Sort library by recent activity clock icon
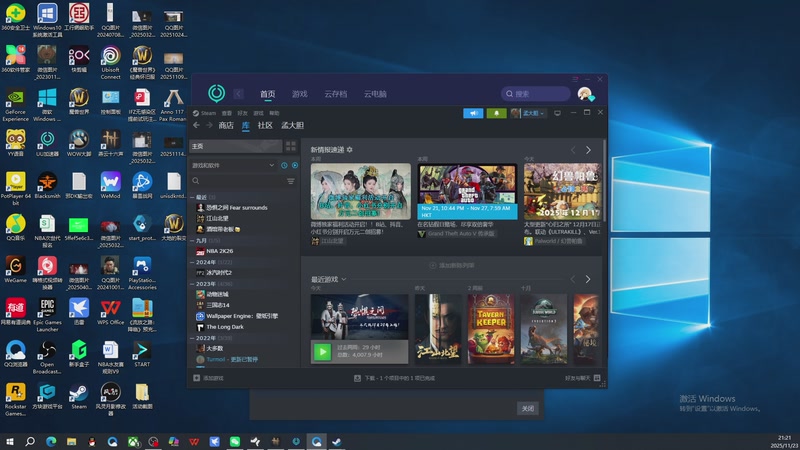 tap(284, 165)
